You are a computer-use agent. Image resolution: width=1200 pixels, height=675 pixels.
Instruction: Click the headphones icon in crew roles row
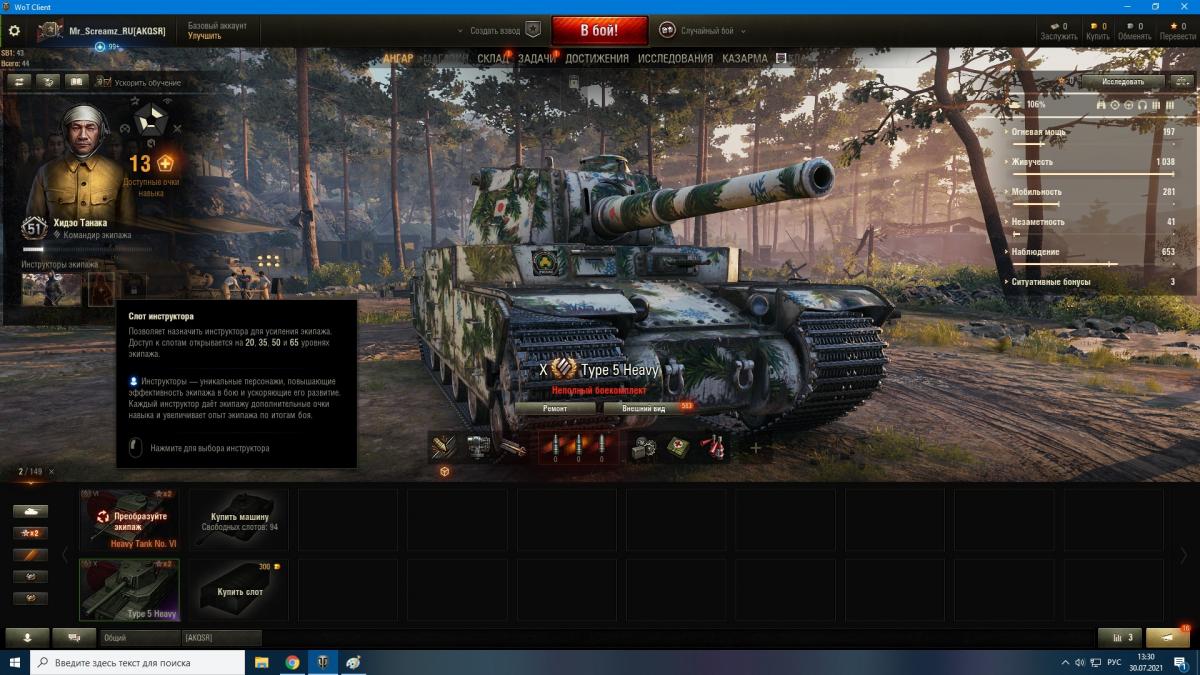1142,104
